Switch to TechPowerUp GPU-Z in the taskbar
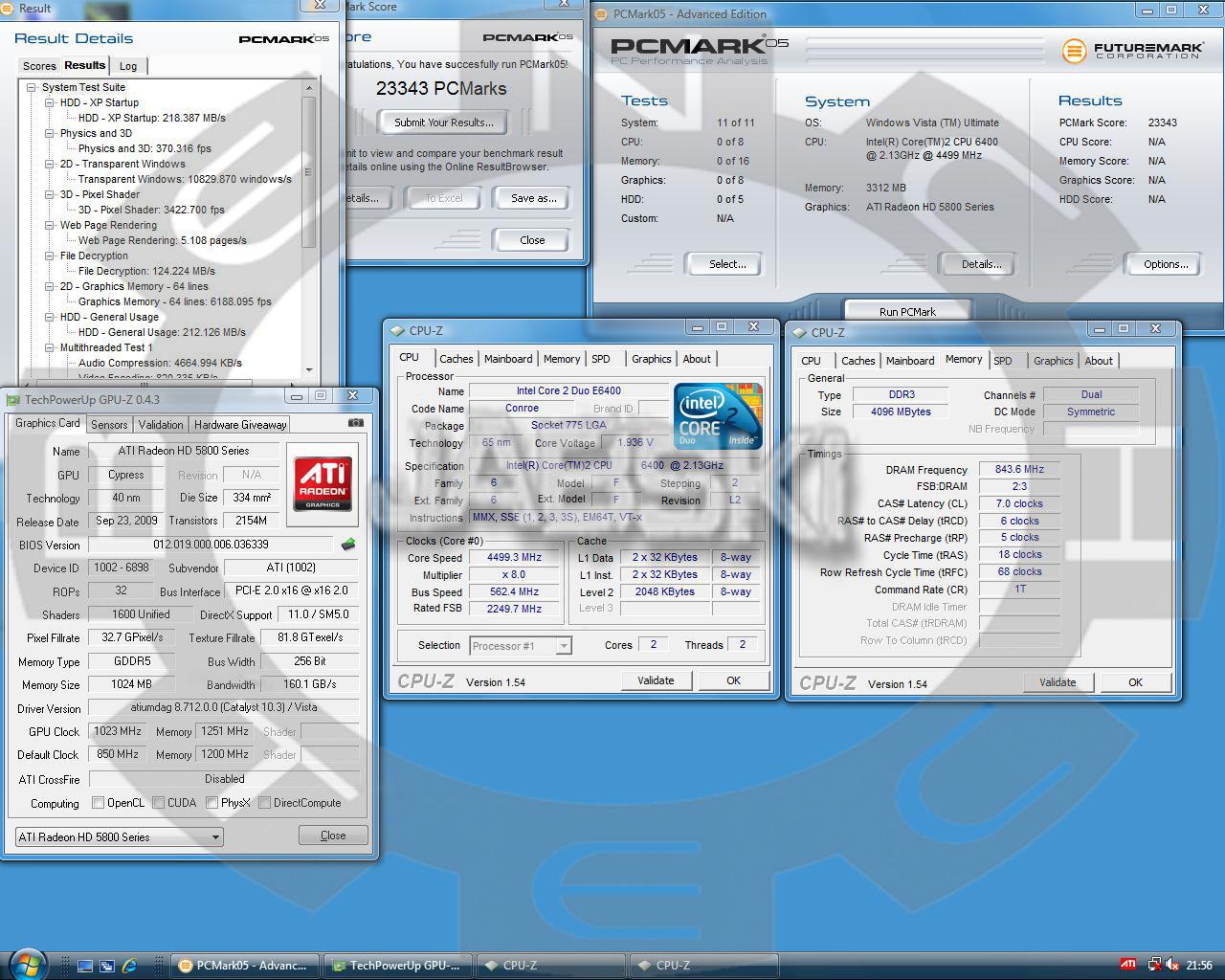 pos(398,966)
